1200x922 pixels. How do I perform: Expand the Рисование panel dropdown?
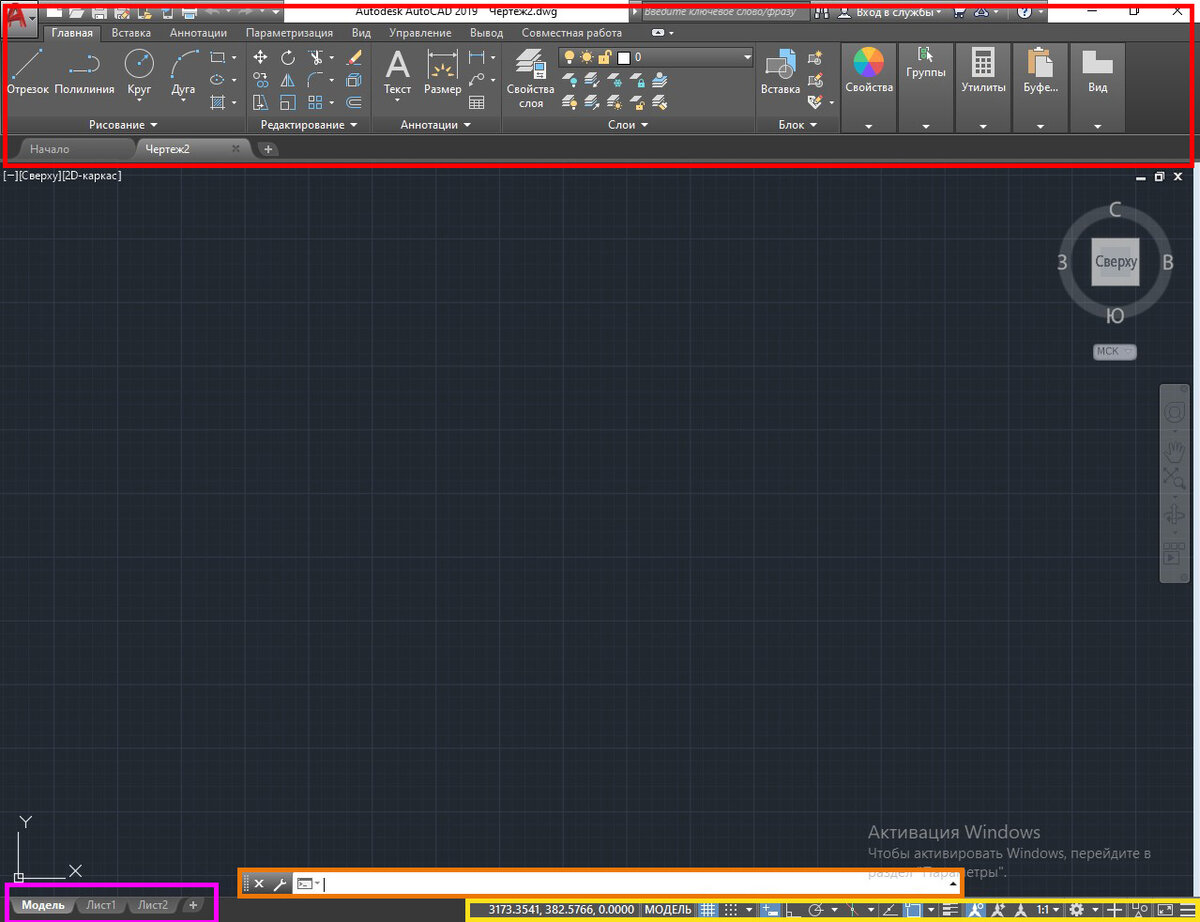point(124,125)
